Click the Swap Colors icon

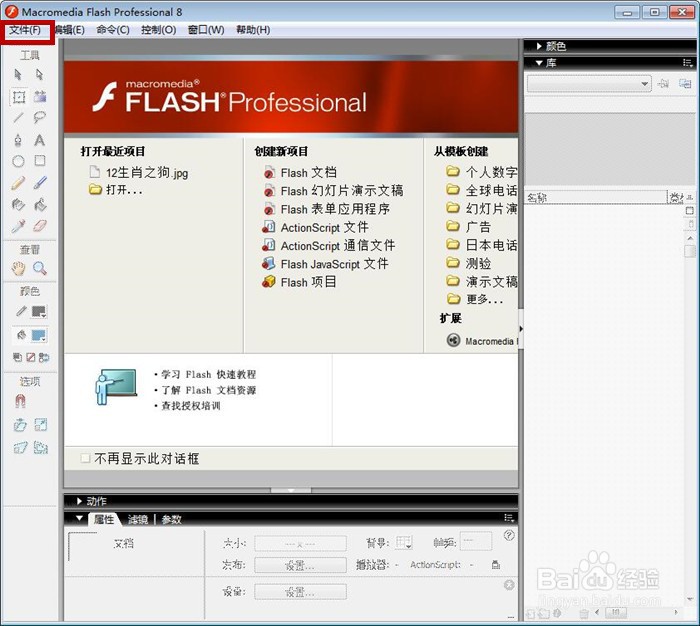[44, 357]
